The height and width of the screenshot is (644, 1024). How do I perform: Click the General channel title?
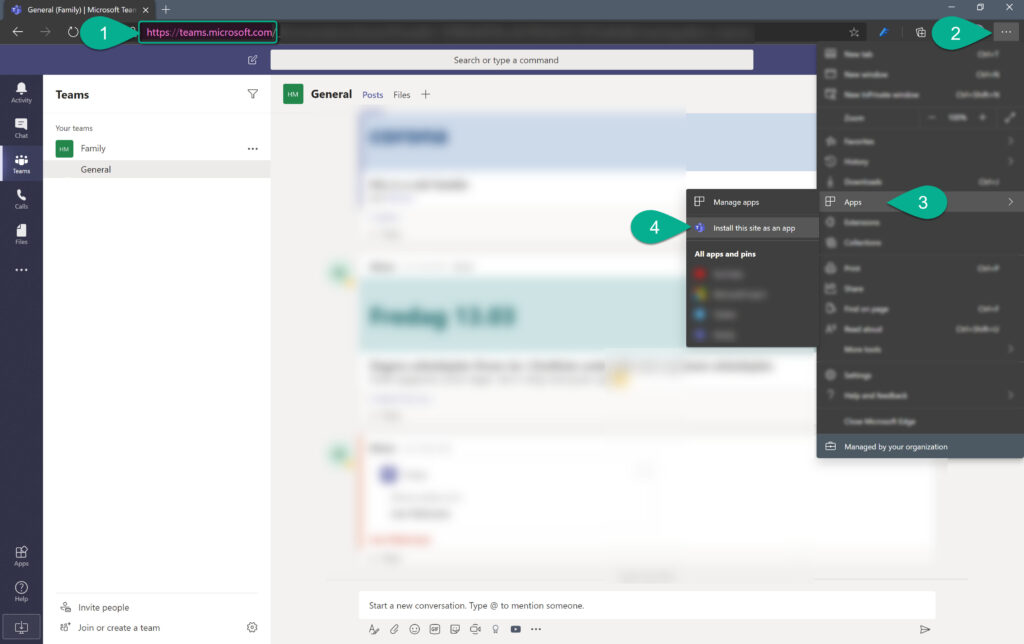tap(331, 94)
